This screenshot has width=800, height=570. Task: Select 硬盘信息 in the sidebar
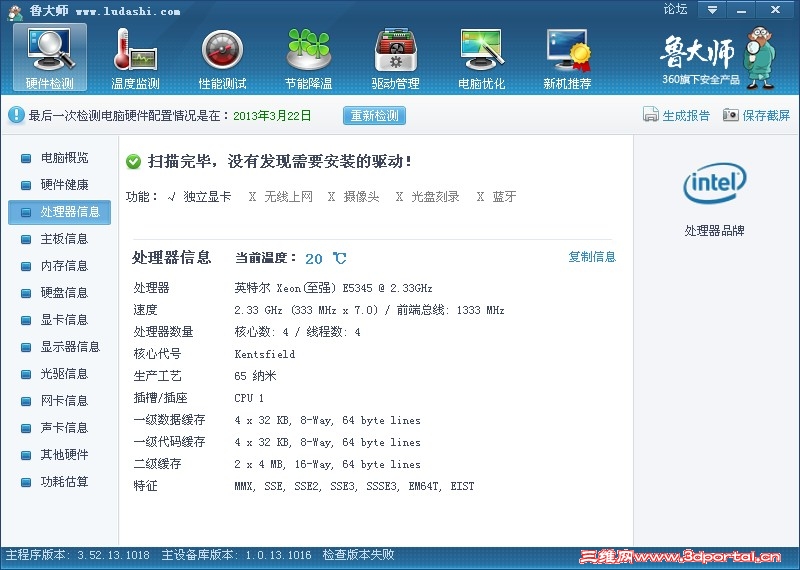click(x=59, y=293)
